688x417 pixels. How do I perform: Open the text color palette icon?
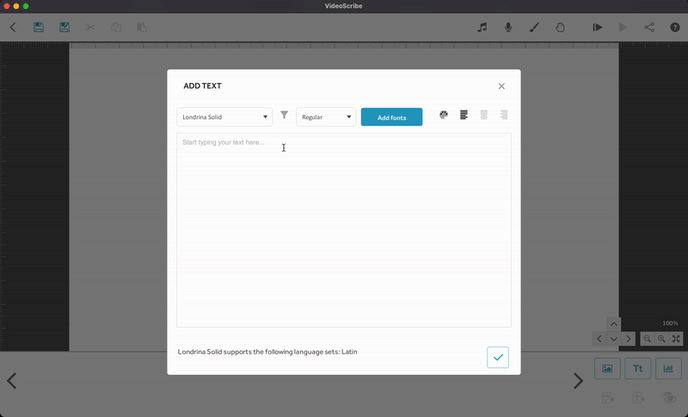[x=444, y=115]
